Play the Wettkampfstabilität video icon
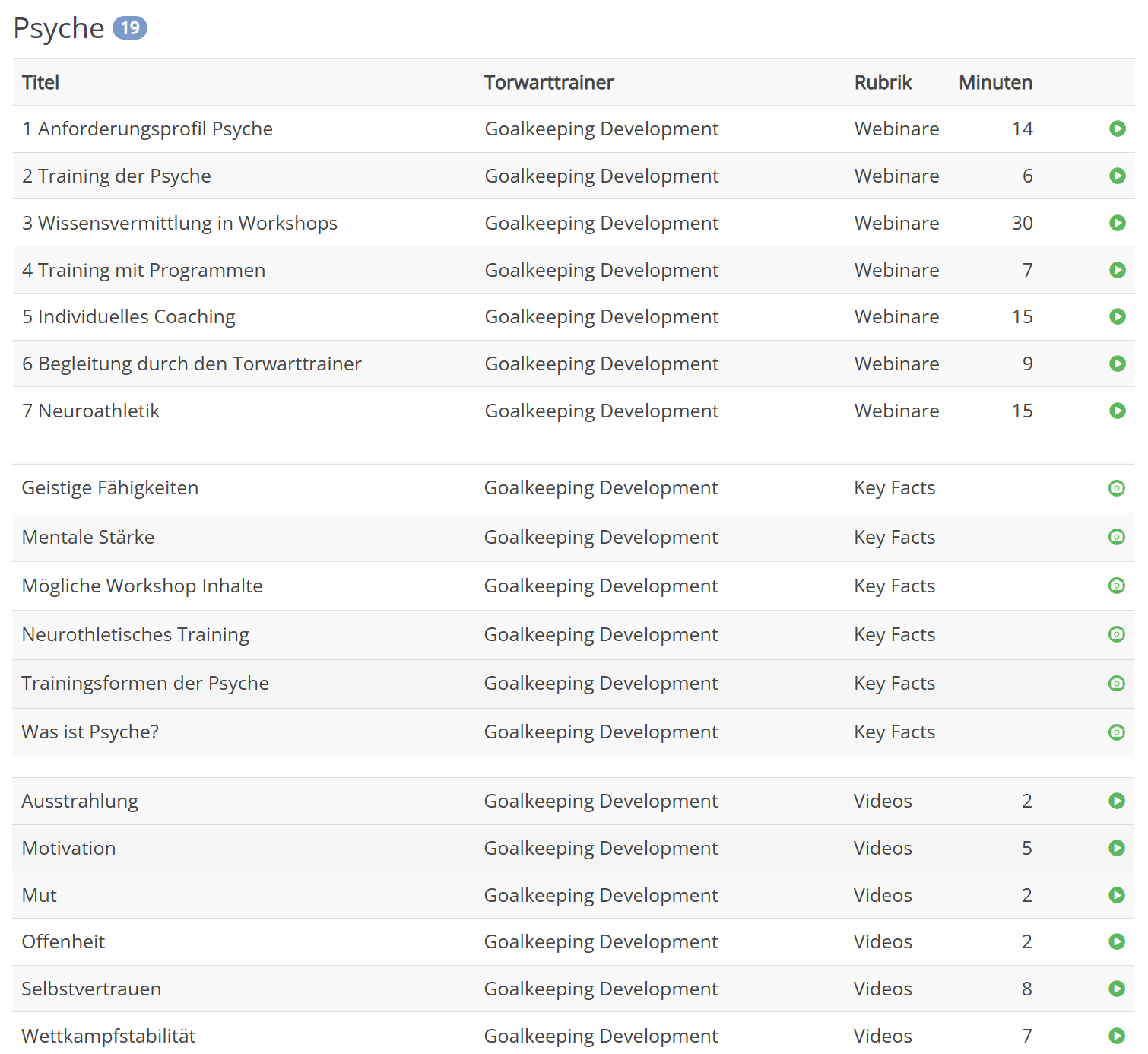Screen dimensions: 1148x1054 point(1116,1036)
